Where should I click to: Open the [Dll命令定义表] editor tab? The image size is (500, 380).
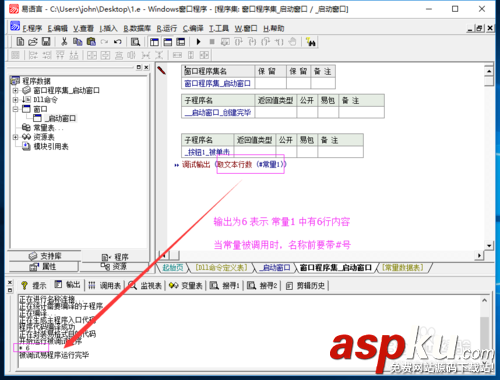[221, 268]
